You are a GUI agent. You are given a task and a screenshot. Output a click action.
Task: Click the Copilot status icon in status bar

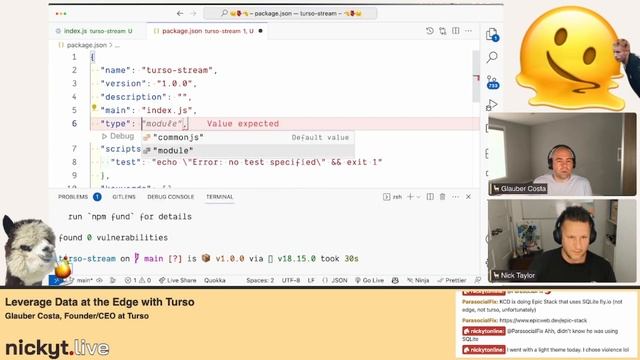pos(395,280)
